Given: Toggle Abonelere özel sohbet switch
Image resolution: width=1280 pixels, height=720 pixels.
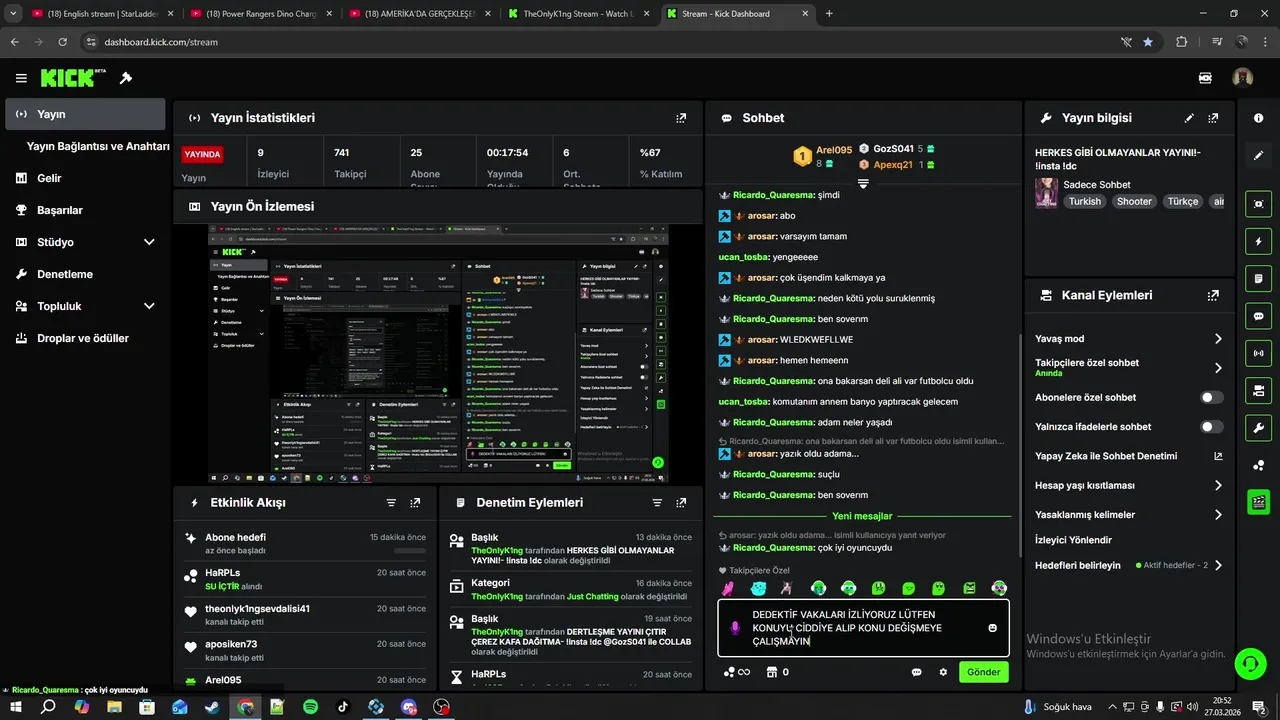Looking at the screenshot, I should (x=1211, y=397).
